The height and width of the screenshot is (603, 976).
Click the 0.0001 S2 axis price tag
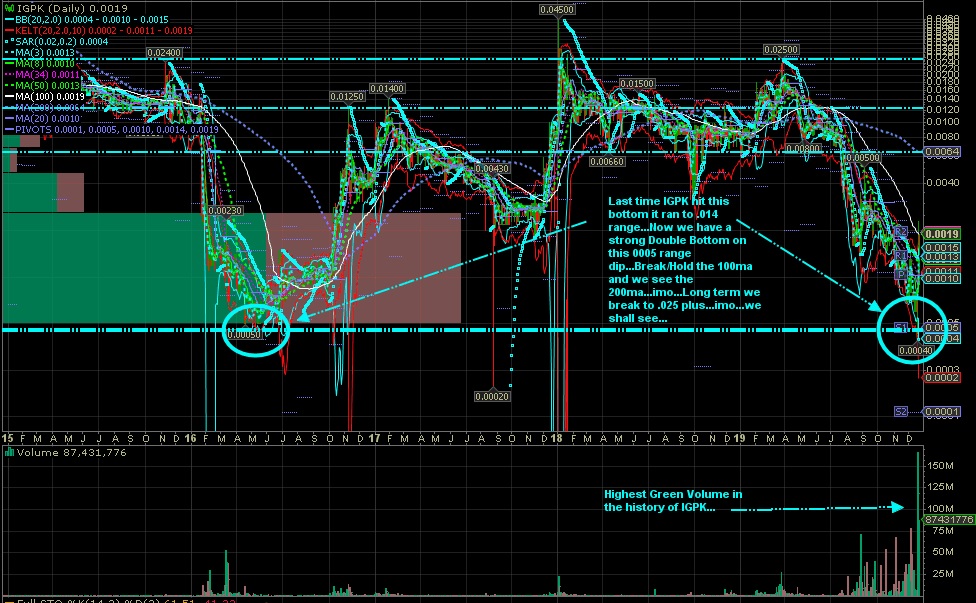coord(942,412)
